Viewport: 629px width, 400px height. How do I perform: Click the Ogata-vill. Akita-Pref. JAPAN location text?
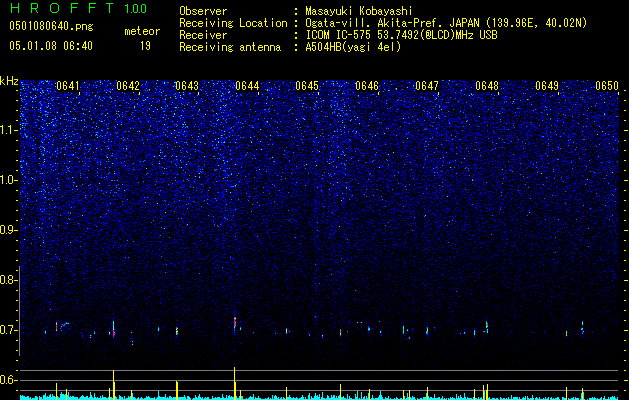[x=446, y=23]
